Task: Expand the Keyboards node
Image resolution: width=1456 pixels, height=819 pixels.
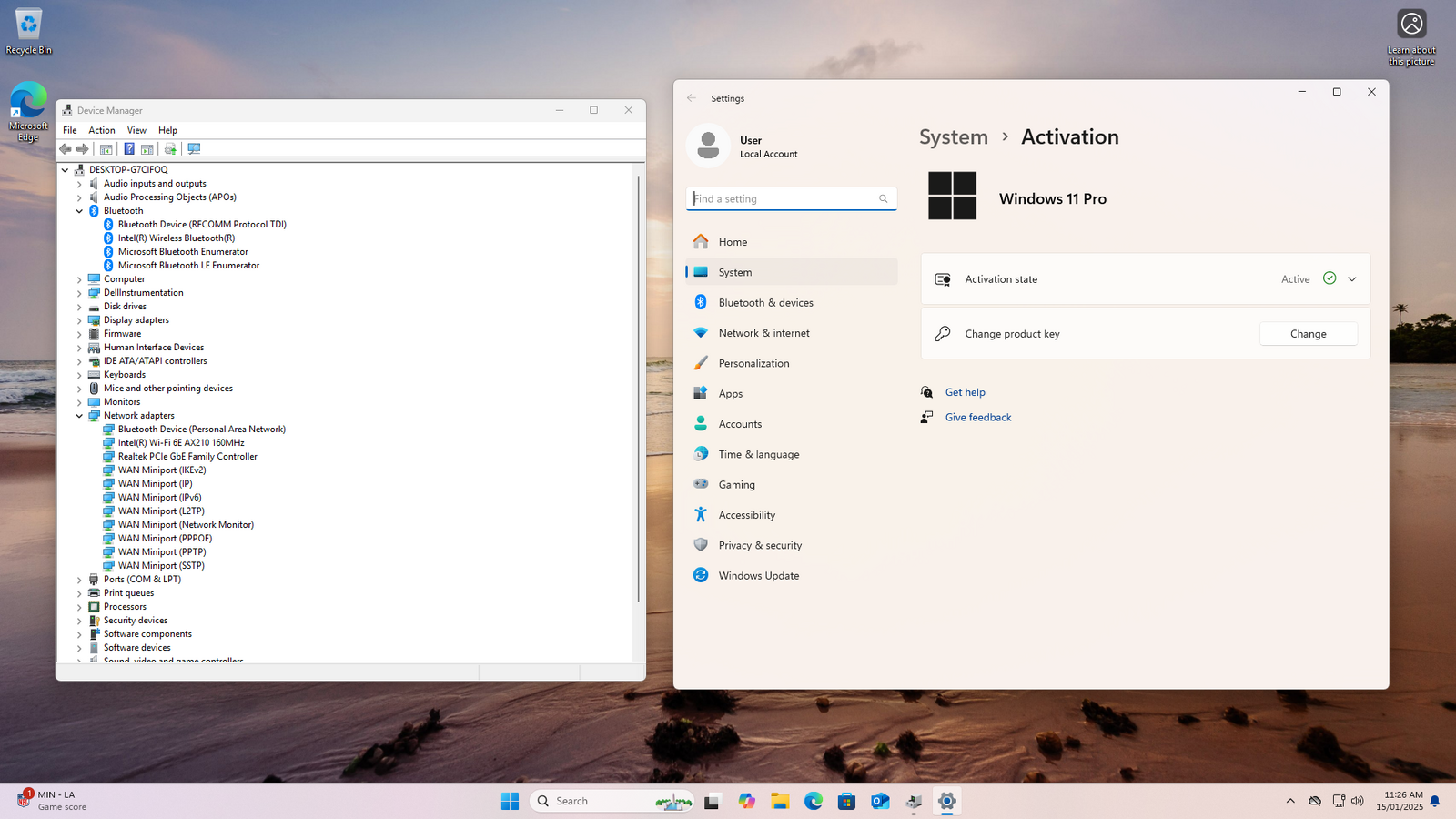Action: click(x=79, y=375)
